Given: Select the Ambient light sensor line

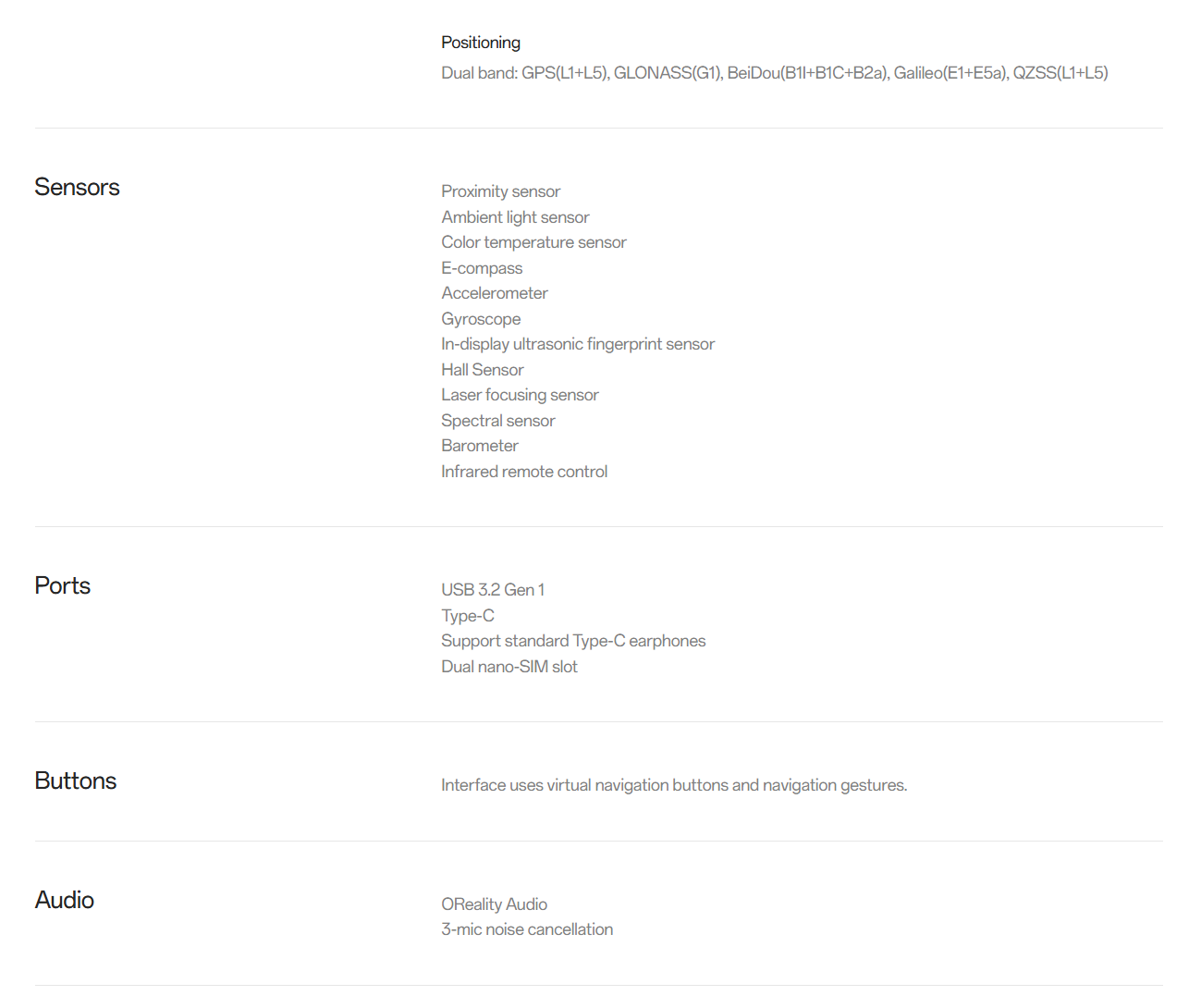Looking at the screenshot, I should pos(515,217).
